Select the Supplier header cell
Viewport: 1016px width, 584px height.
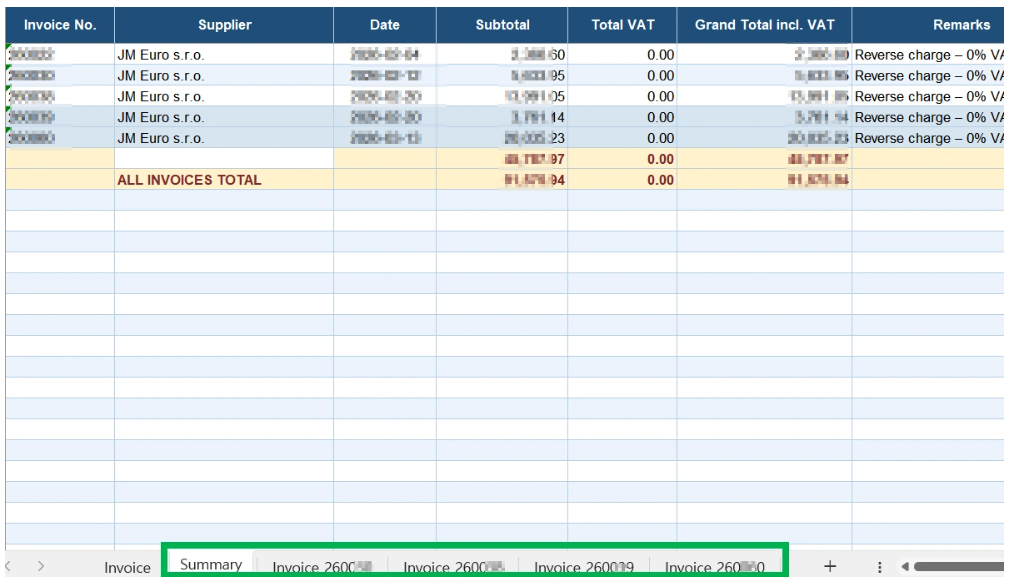coord(224,25)
